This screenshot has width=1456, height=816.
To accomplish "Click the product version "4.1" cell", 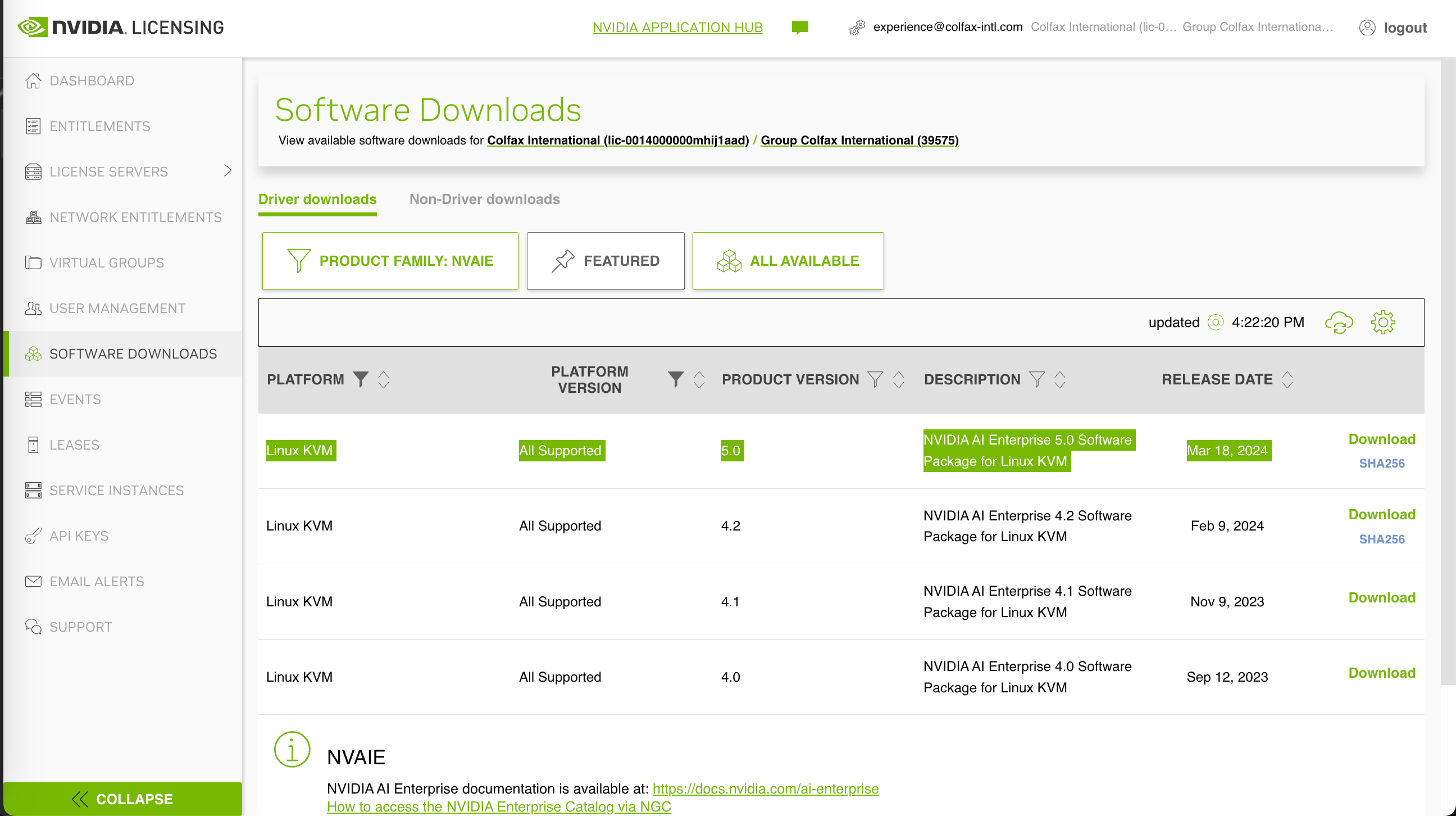I will tap(730, 602).
